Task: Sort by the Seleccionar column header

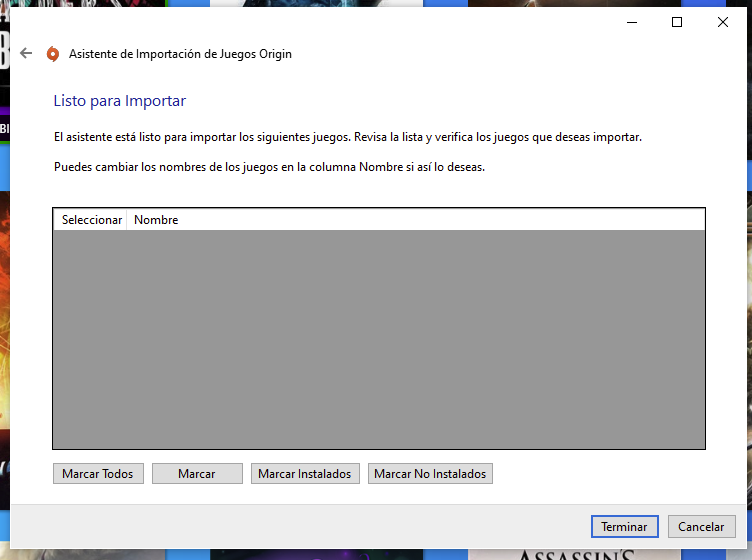Action: pos(90,220)
